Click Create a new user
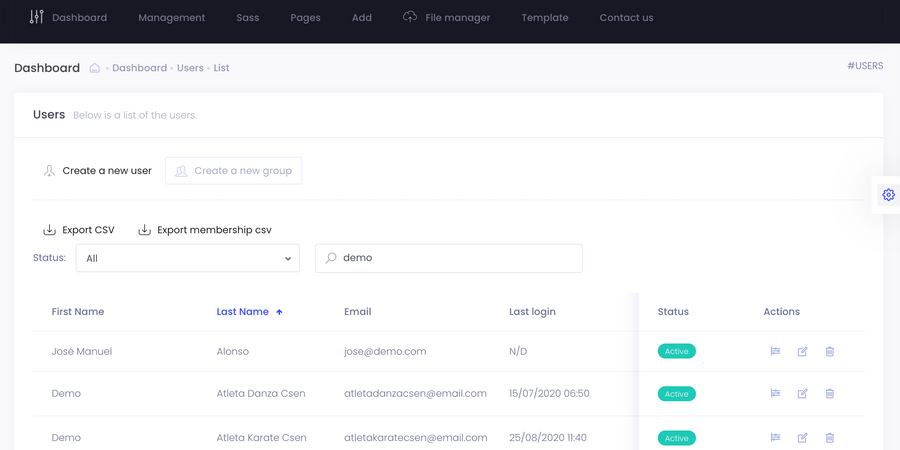Image resolution: width=900 pixels, height=450 pixels. (x=98, y=171)
